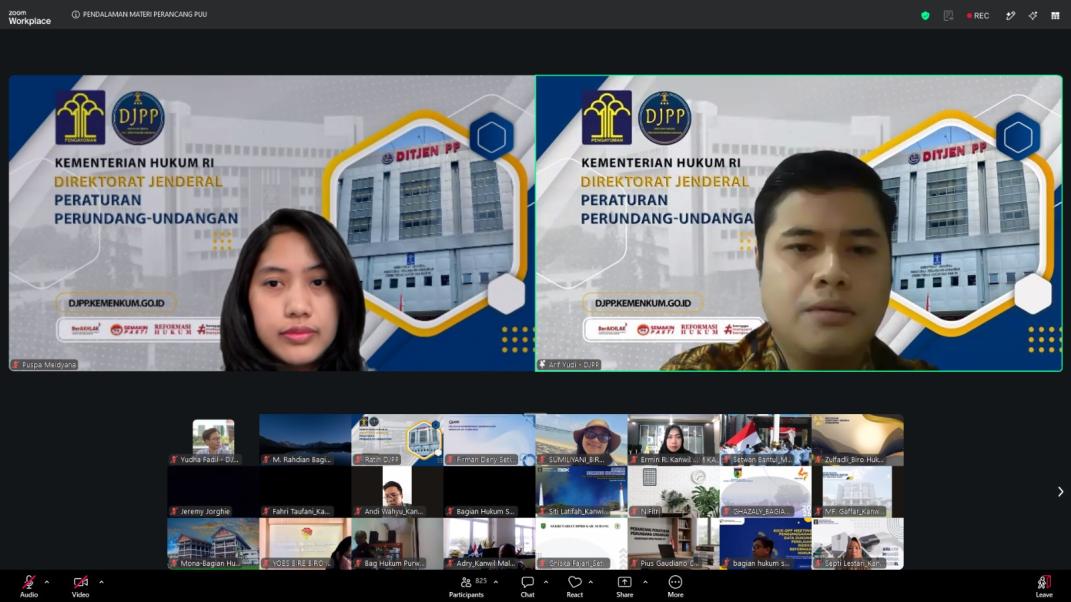The image size is (1071, 602).
Task: Select the SUMILIYANI participant thumbnail
Action: click(x=581, y=440)
